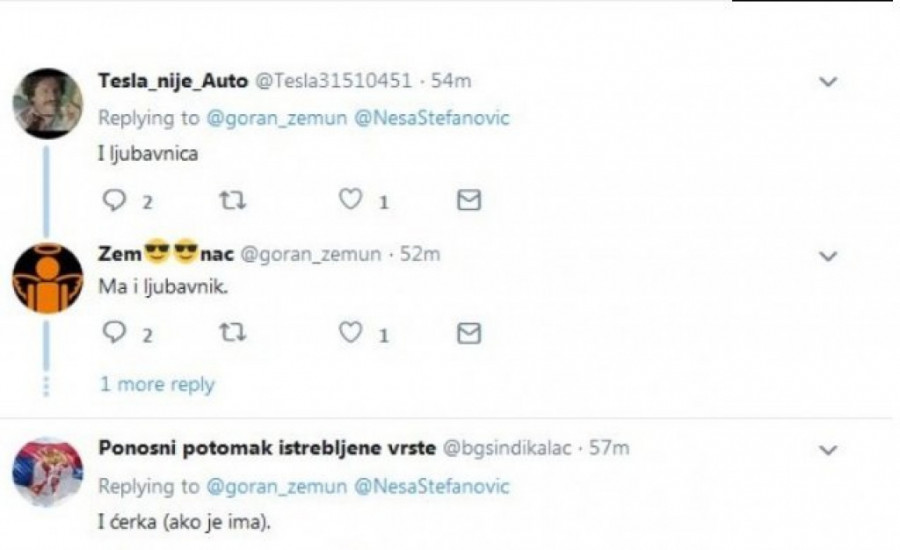Expand options menu for bgsindikalac tweet

[x=828, y=451]
